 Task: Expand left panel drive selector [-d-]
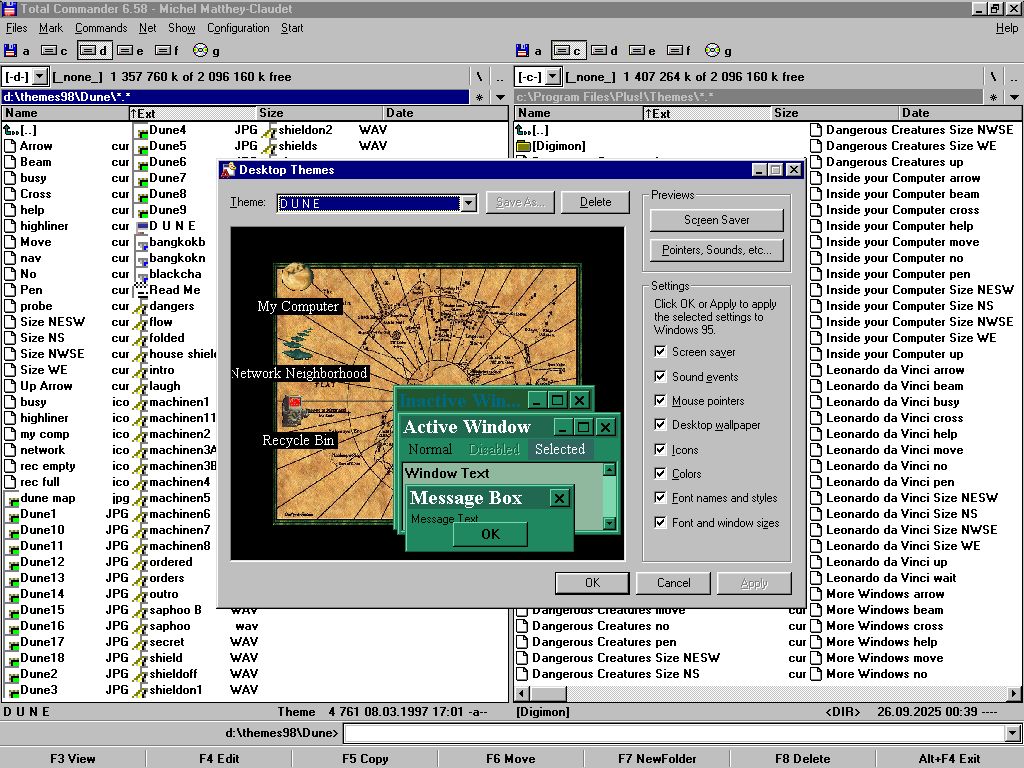40,77
